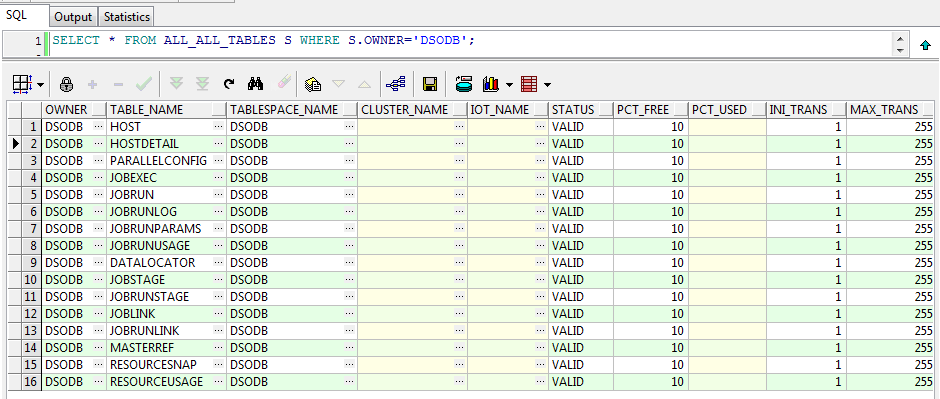Open the dropdown beside the red grid icon
940x399 pixels.
[547, 85]
